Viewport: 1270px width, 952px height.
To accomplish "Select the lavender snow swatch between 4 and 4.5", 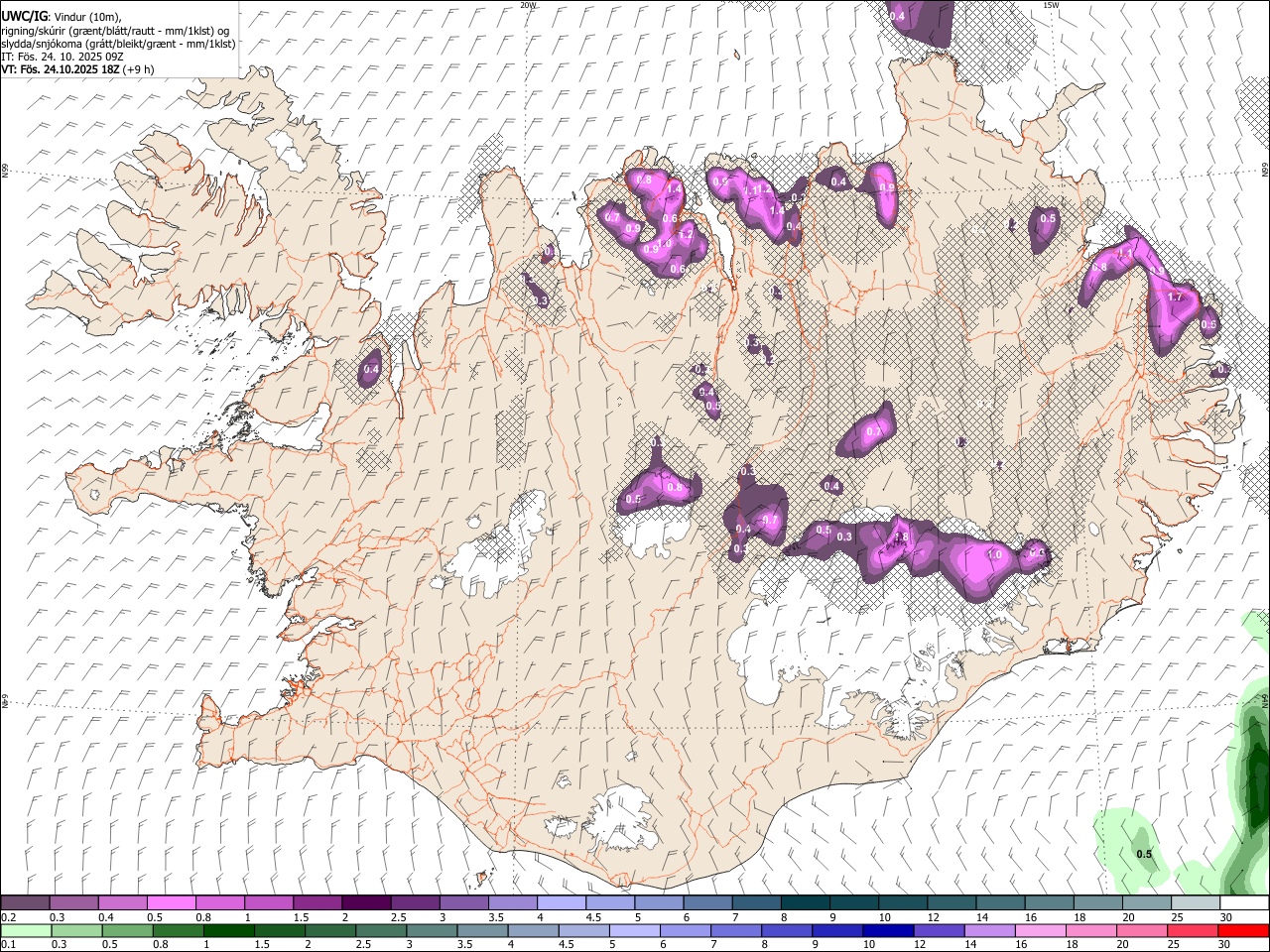I will point(561,903).
